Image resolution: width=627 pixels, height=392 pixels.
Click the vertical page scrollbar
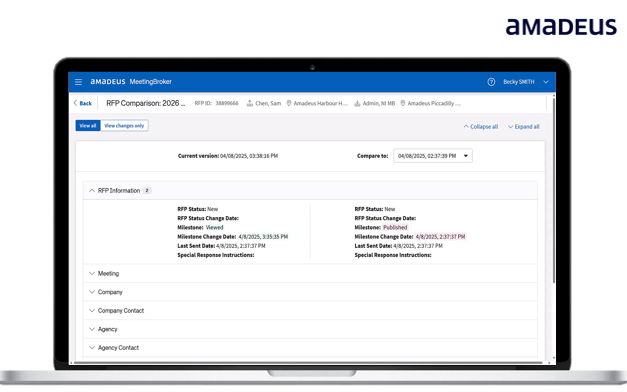[553, 190]
